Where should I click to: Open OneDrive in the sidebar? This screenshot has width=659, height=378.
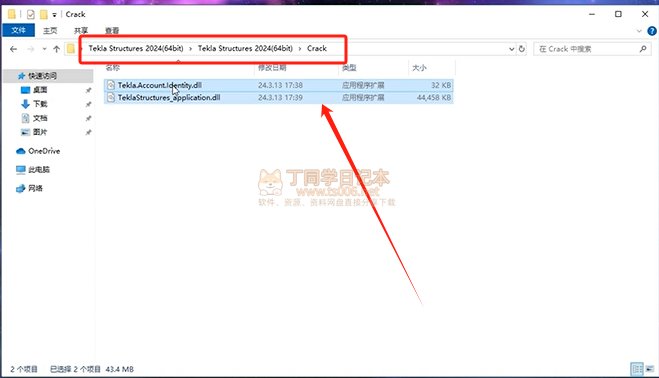coord(44,151)
